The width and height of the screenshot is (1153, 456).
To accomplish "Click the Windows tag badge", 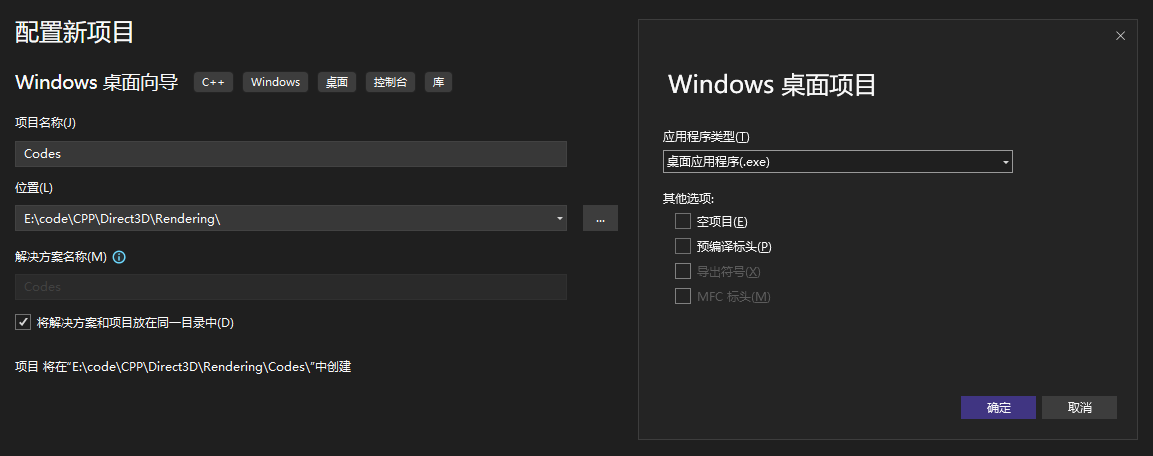I will pos(275,82).
